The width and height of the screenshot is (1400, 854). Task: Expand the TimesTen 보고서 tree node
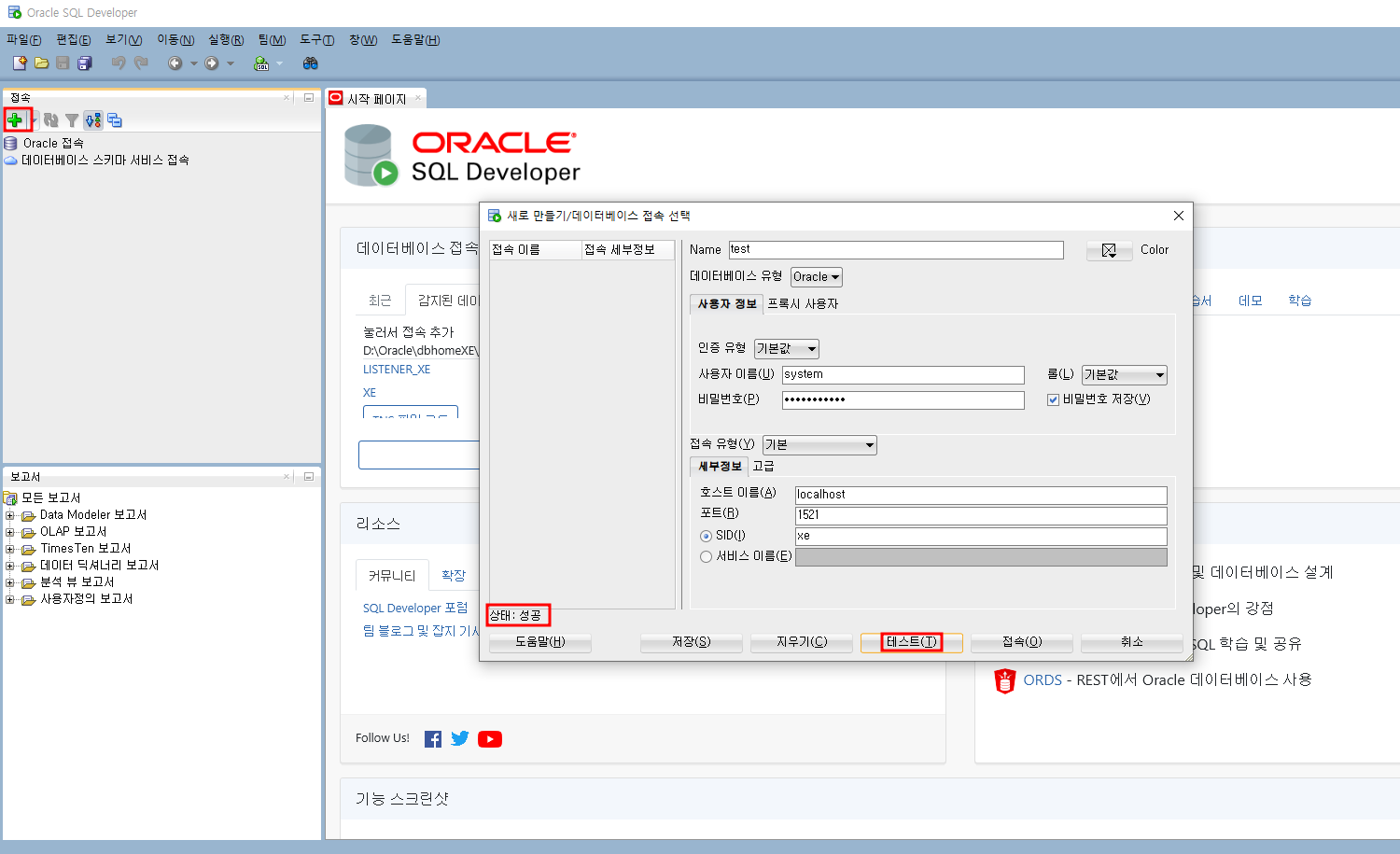(x=9, y=549)
